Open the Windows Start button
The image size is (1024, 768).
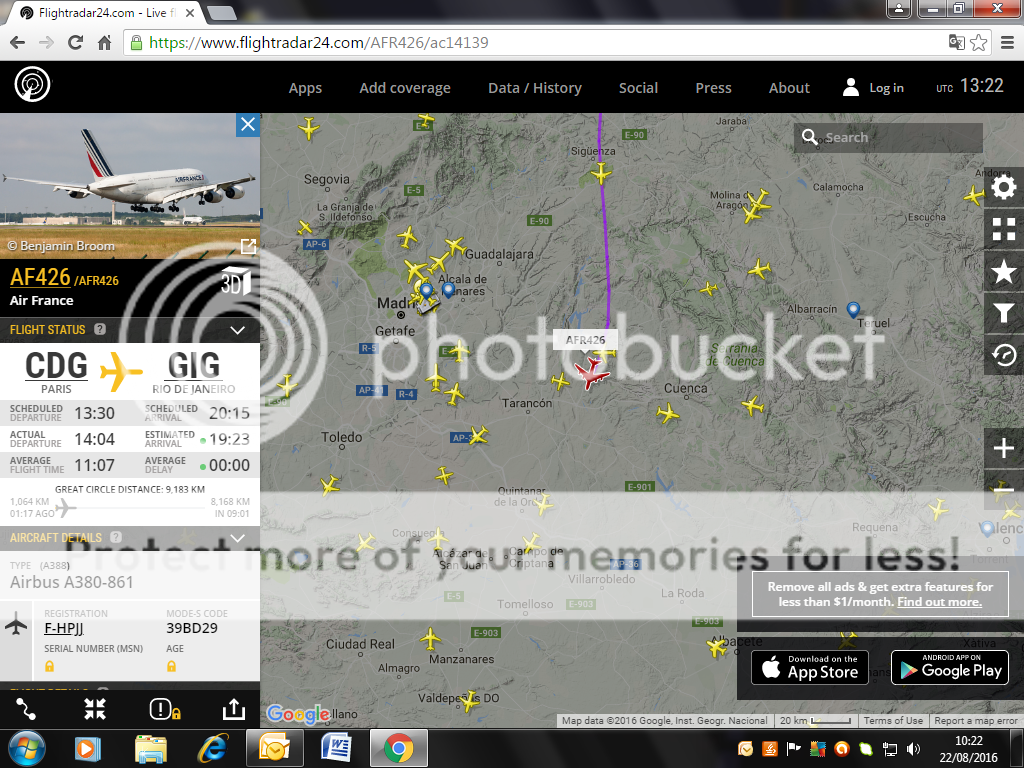click(26, 748)
